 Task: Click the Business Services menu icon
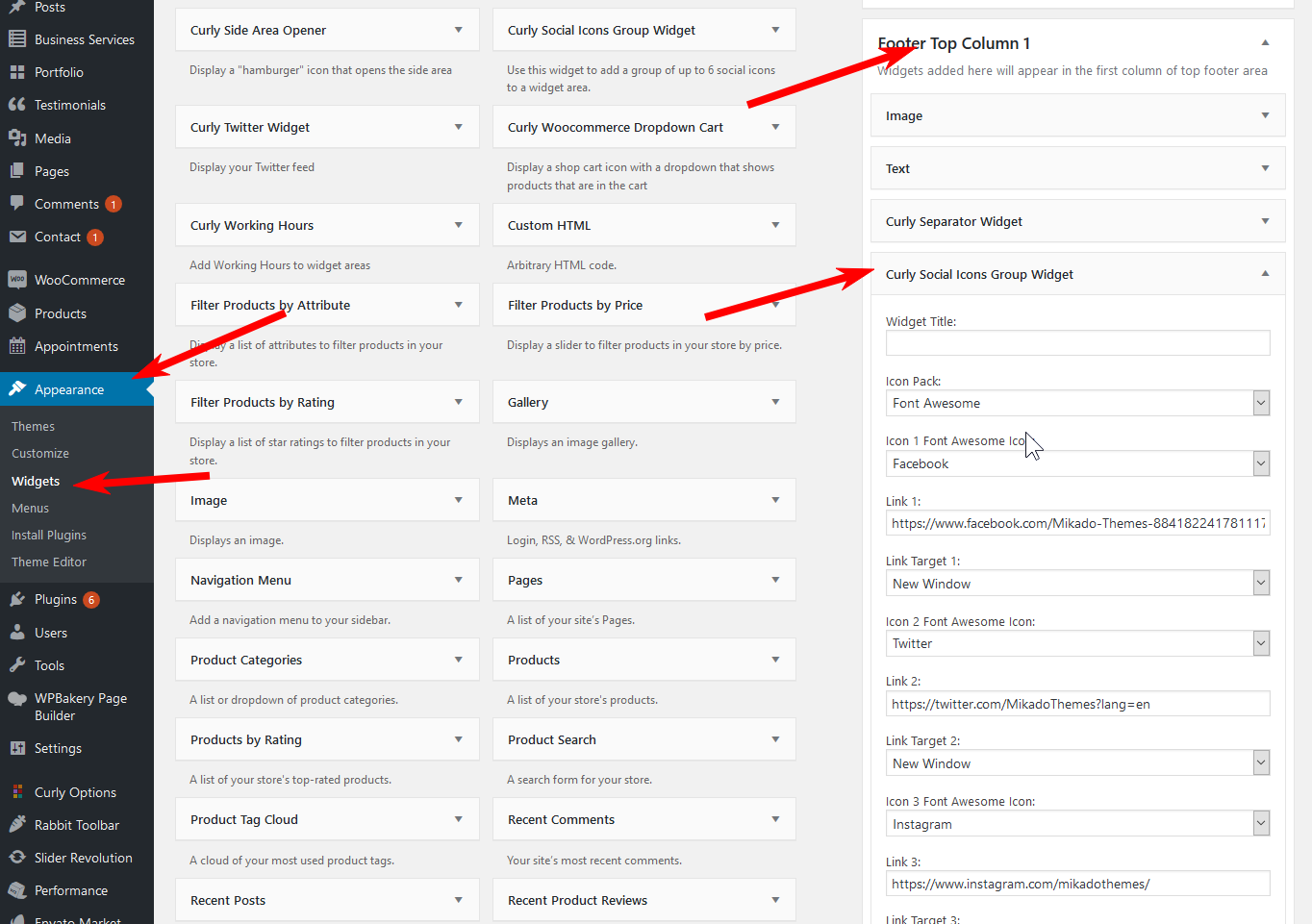pyautogui.click(x=17, y=39)
